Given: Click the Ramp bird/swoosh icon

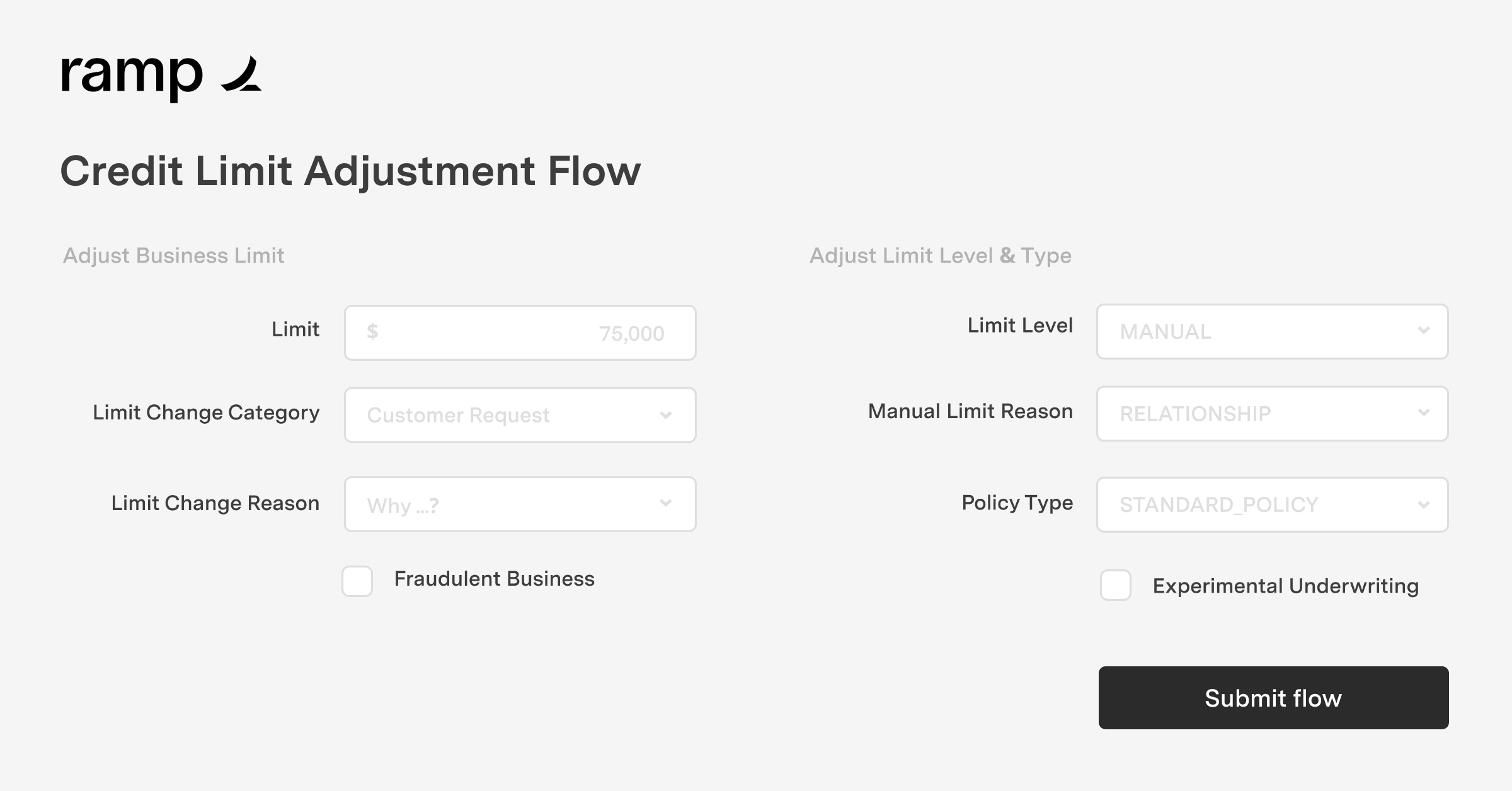Looking at the screenshot, I should [x=242, y=75].
